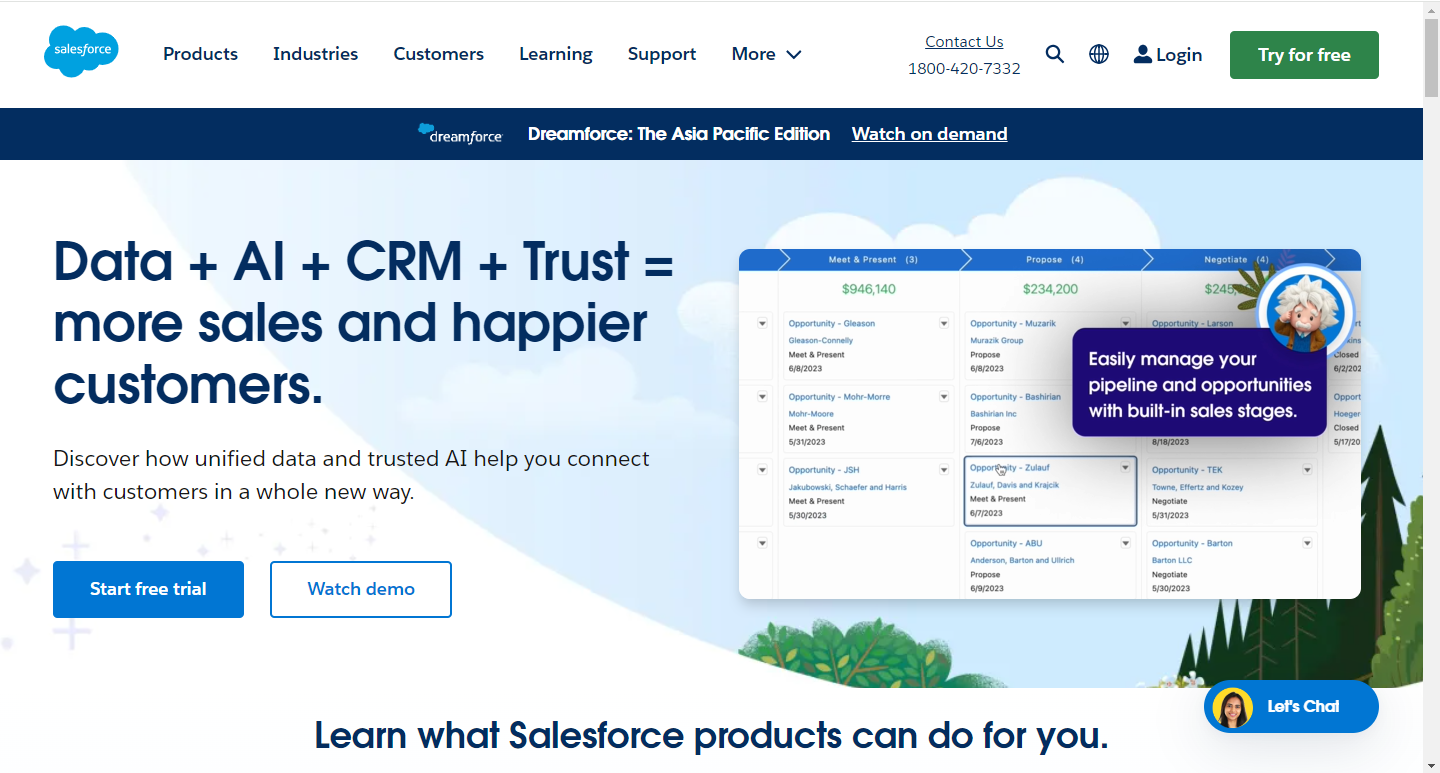This screenshot has height=773, width=1440.
Task: Click the Mohr-Moore account name
Action: [x=811, y=413]
